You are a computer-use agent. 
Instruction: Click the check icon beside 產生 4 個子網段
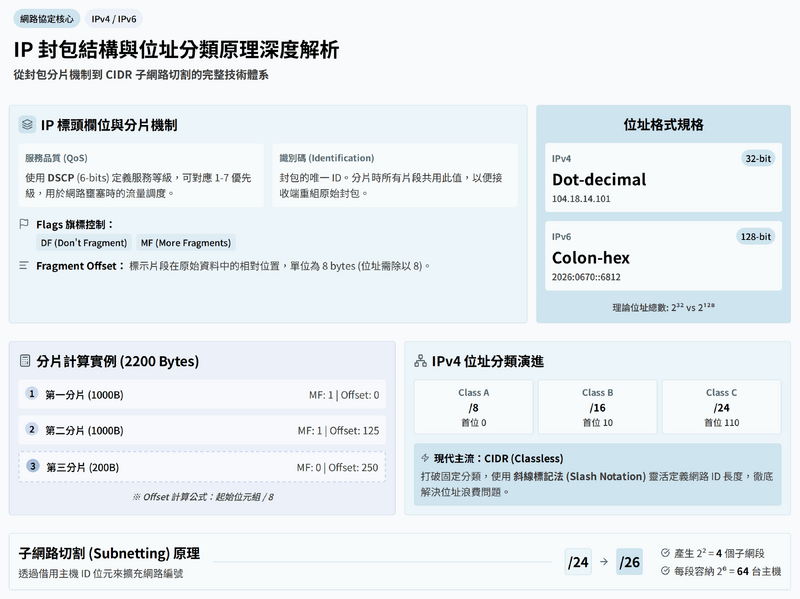(x=666, y=552)
